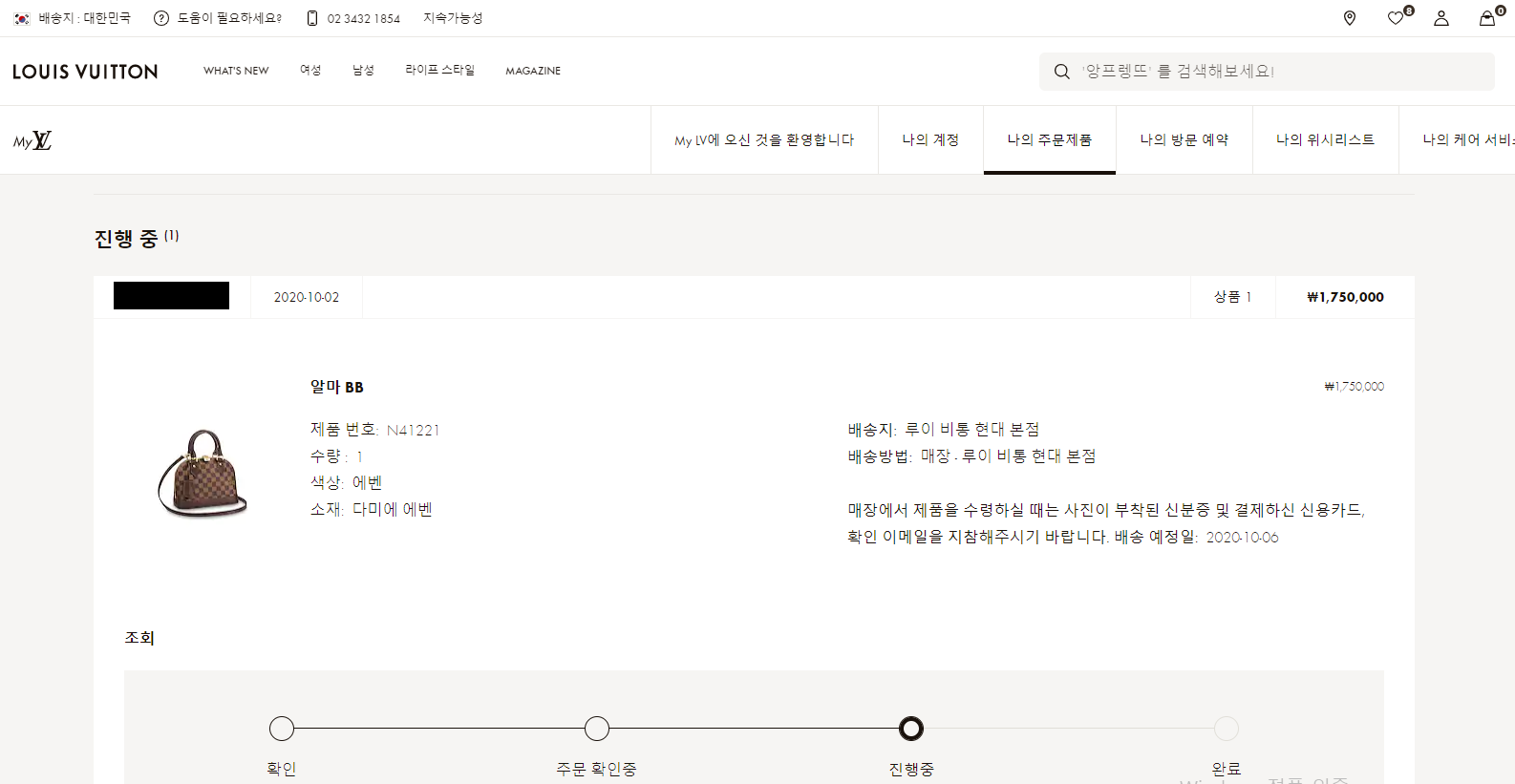Open the 라이프 스타일 menu
This screenshot has width=1515, height=784.
(439, 71)
